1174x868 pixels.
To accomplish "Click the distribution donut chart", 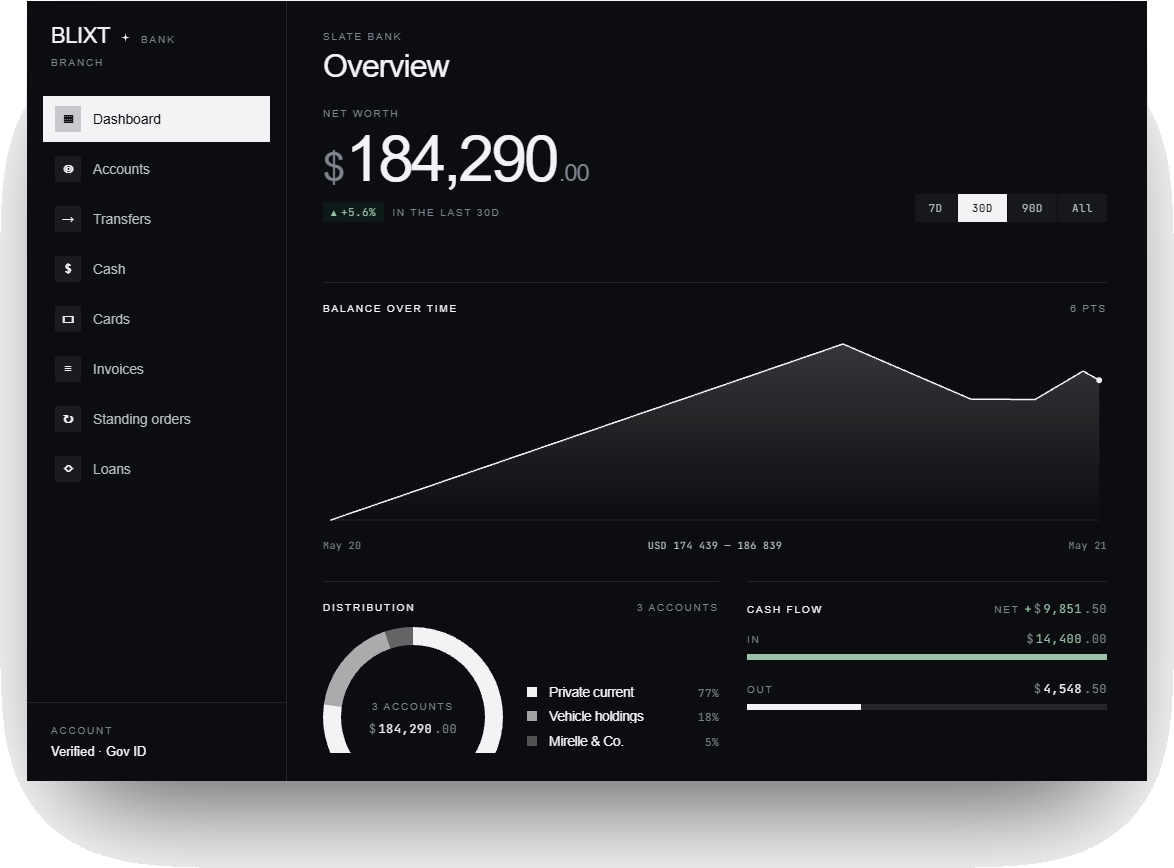I will [x=413, y=691].
